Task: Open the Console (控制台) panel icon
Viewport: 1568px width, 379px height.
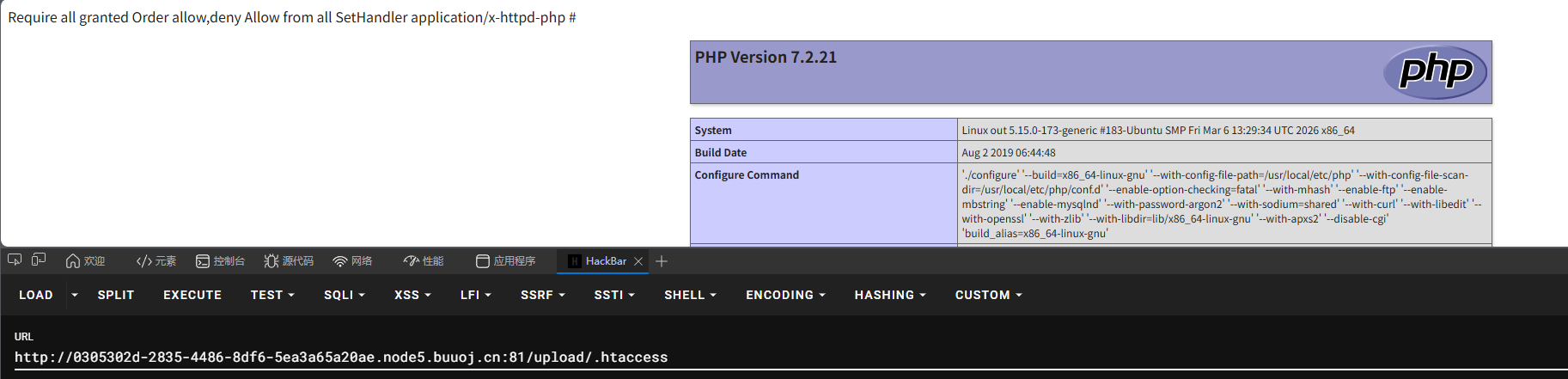Action: click(x=203, y=261)
